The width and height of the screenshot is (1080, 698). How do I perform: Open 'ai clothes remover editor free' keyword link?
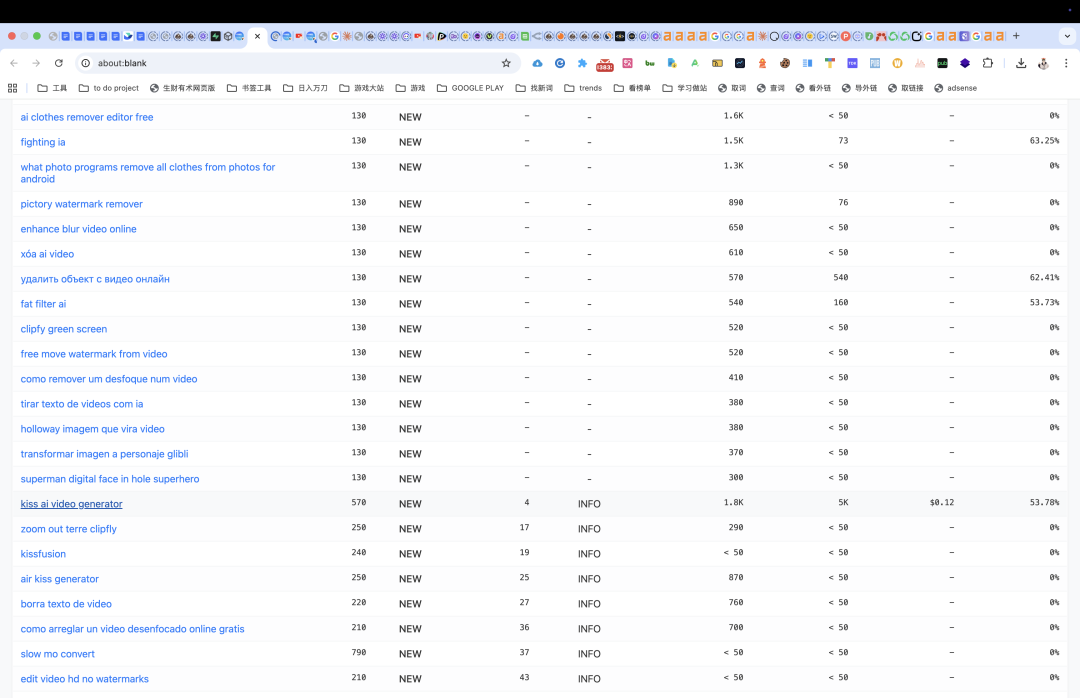click(87, 117)
